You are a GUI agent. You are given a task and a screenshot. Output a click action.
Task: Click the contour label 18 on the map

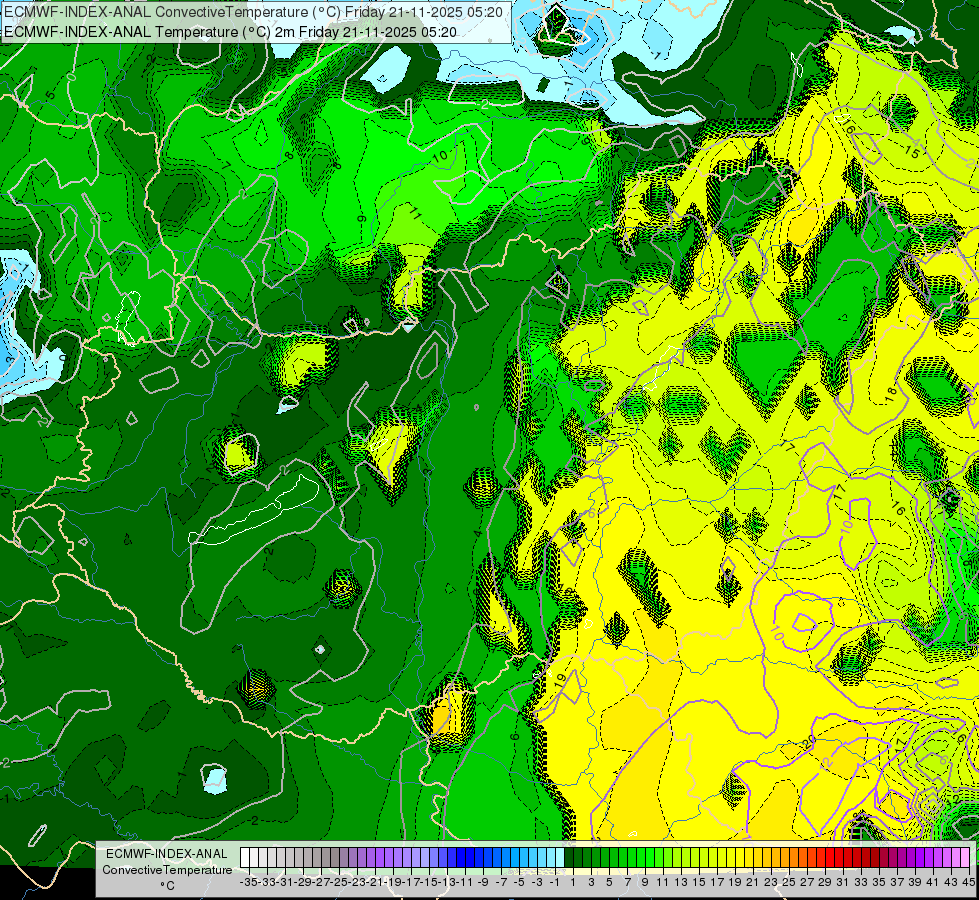(891, 393)
